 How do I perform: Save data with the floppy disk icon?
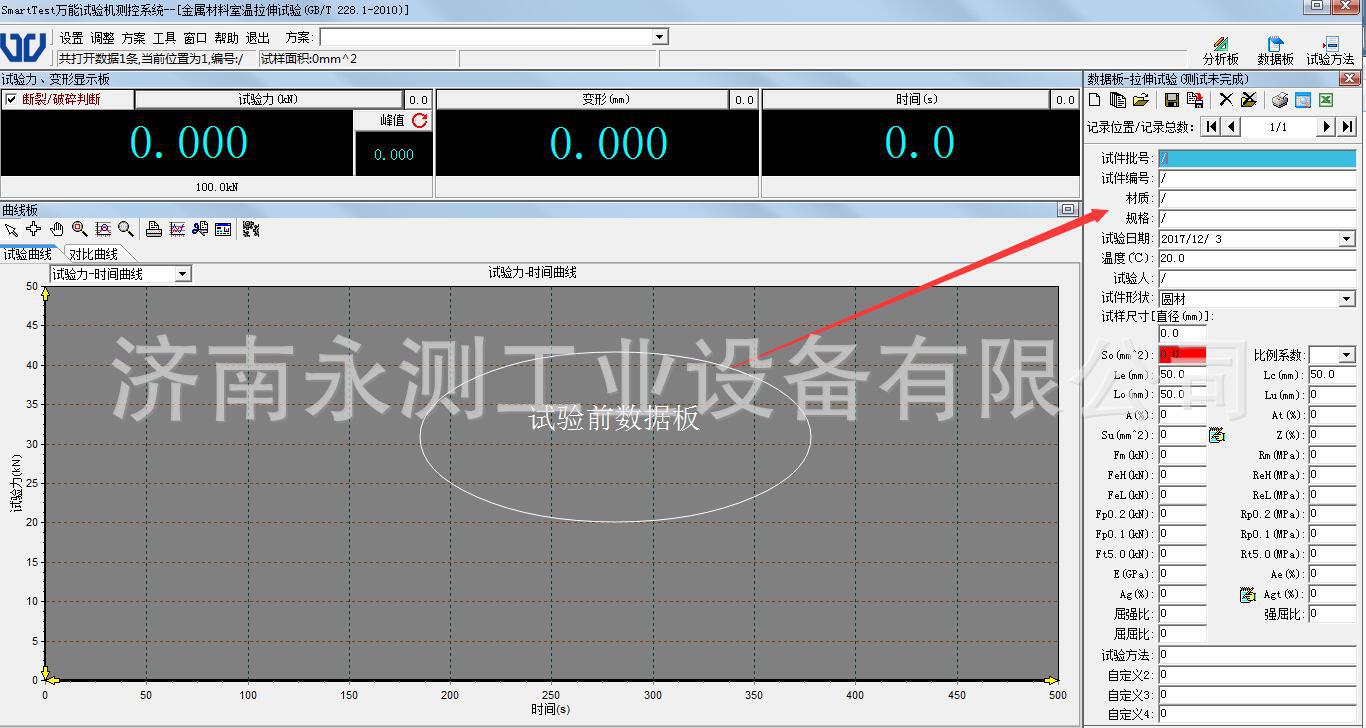coord(1172,100)
